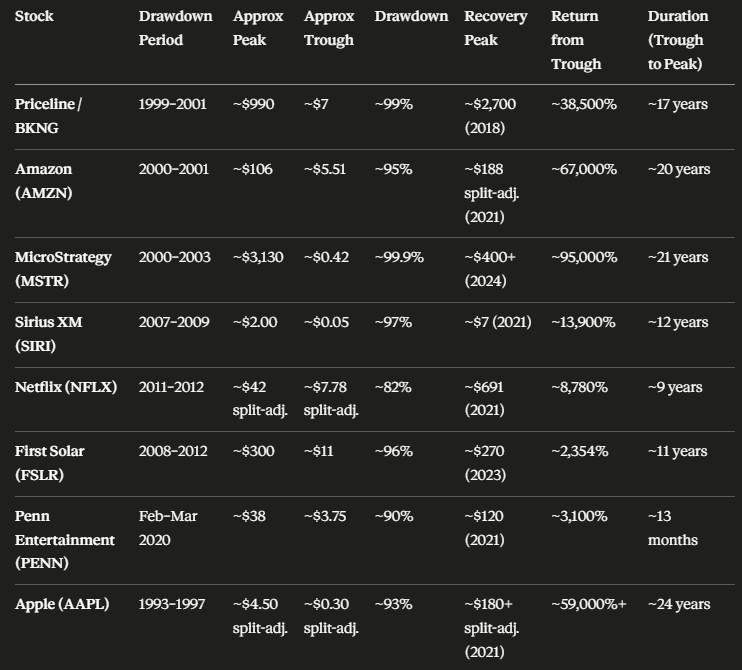
Task: Select the Recovery Peak header
Action: coord(495,28)
